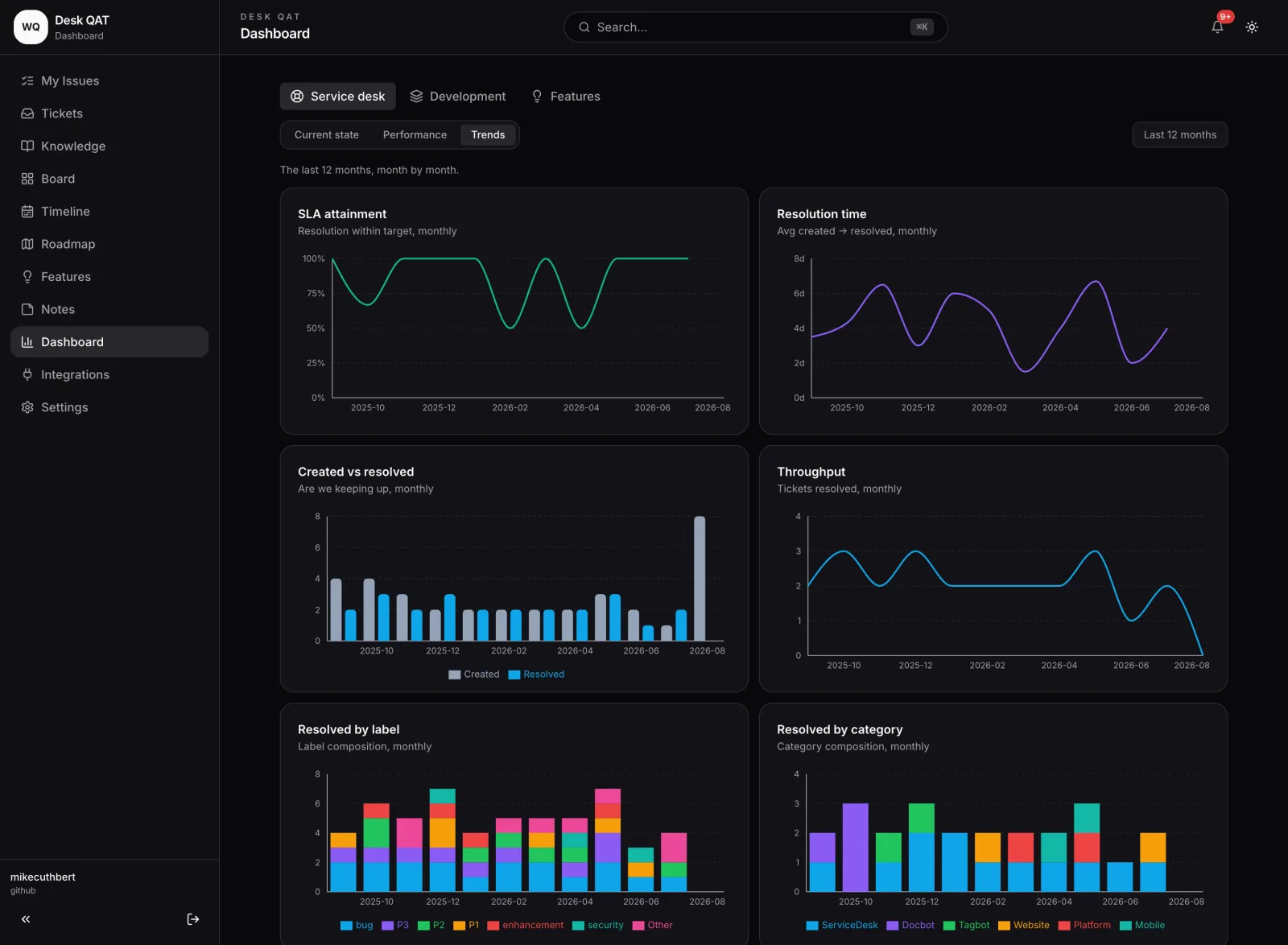Select the Board grid icon

coord(27,179)
